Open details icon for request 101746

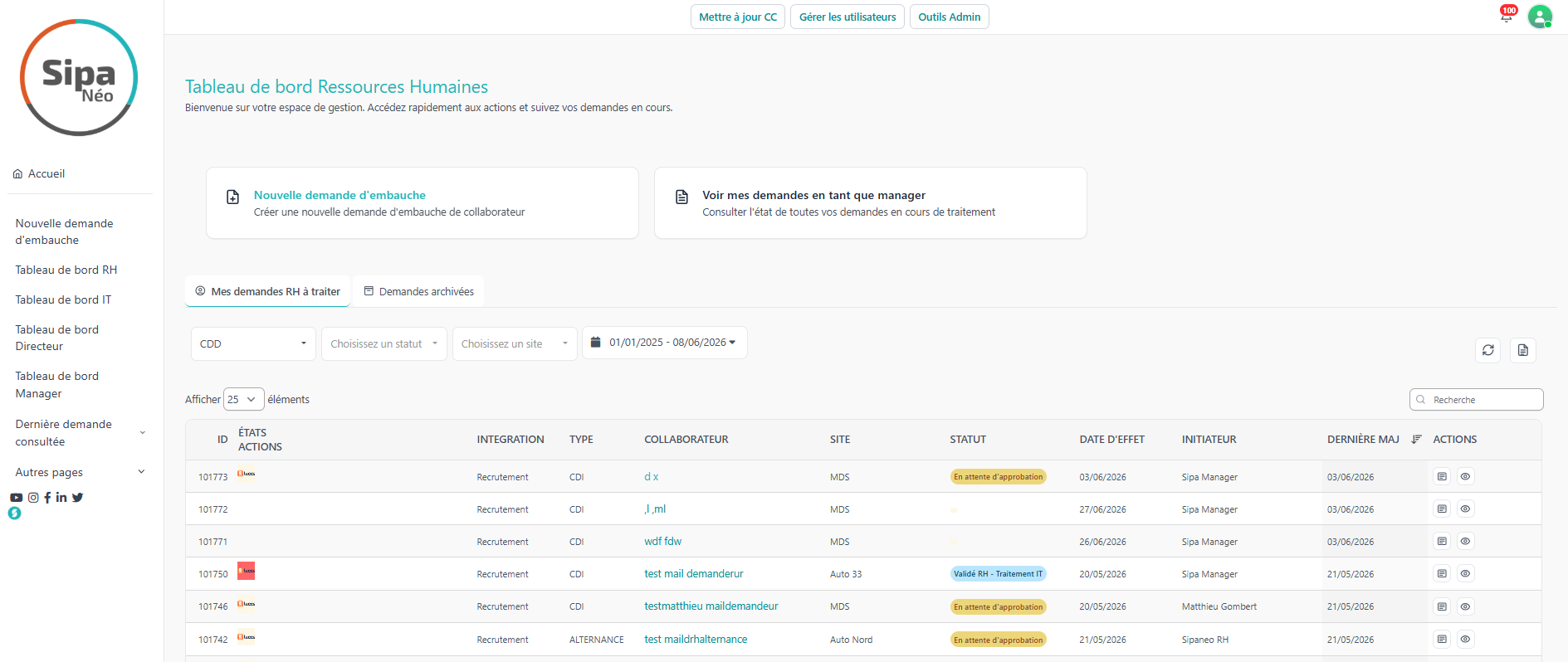[x=1442, y=607]
